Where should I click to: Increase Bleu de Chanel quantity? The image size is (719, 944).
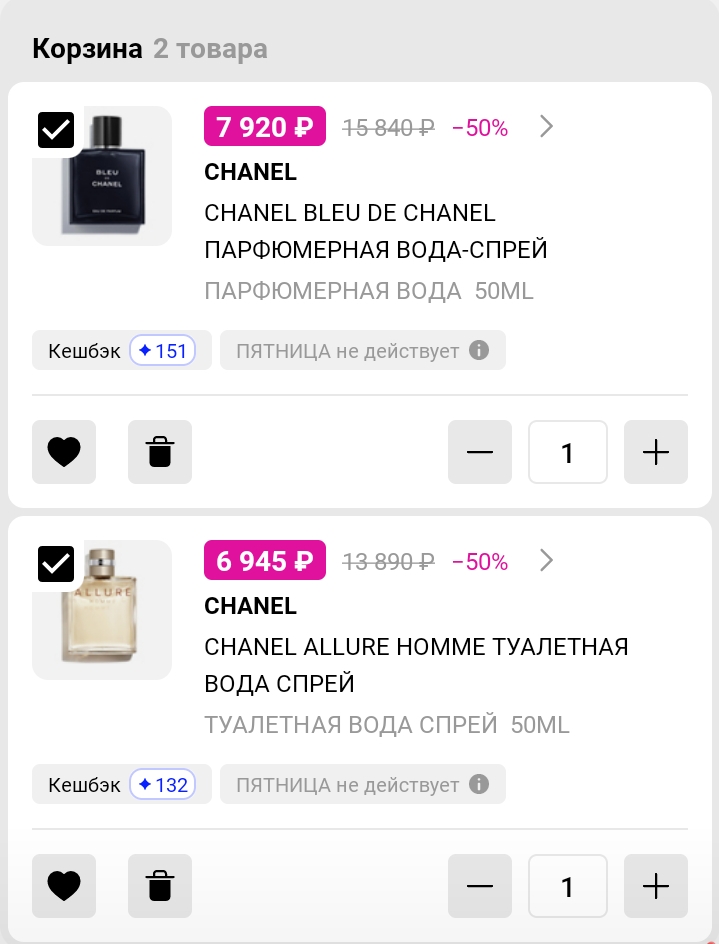click(x=656, y=452)
